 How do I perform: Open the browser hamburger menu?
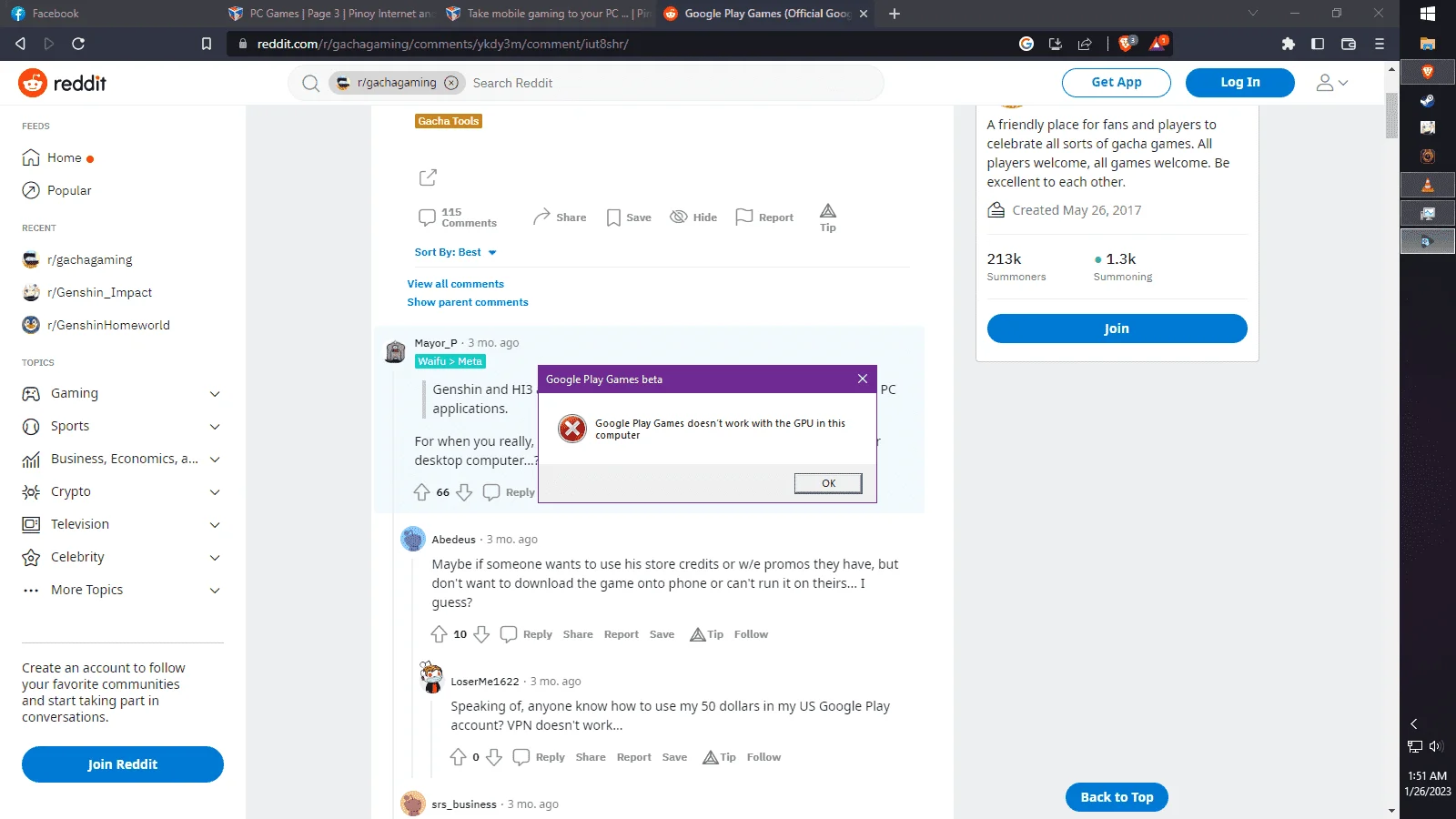click(x=1380, y=44)
